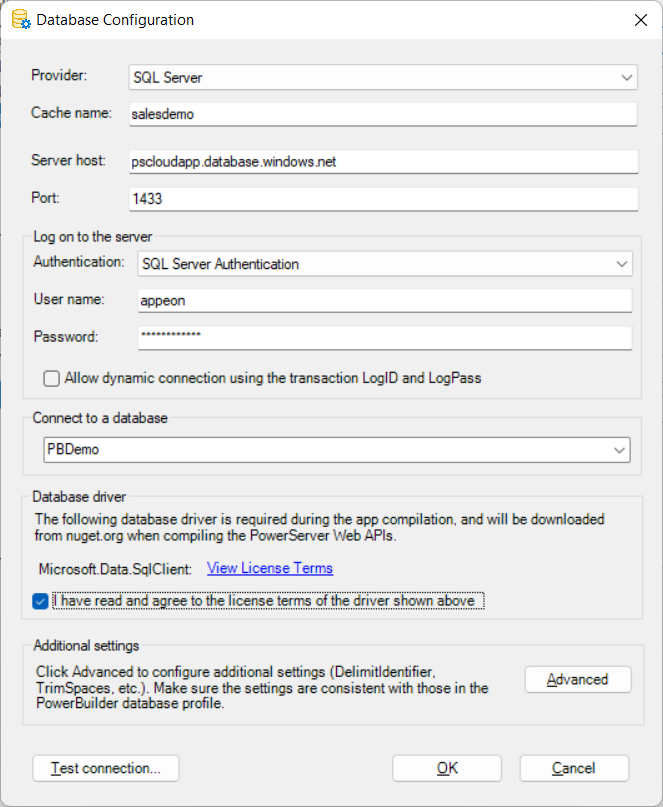The width and height of the screenshot is (663, 807).
Task: Enable Allow dynamic connection checkbox
Action: click(52, 379)
